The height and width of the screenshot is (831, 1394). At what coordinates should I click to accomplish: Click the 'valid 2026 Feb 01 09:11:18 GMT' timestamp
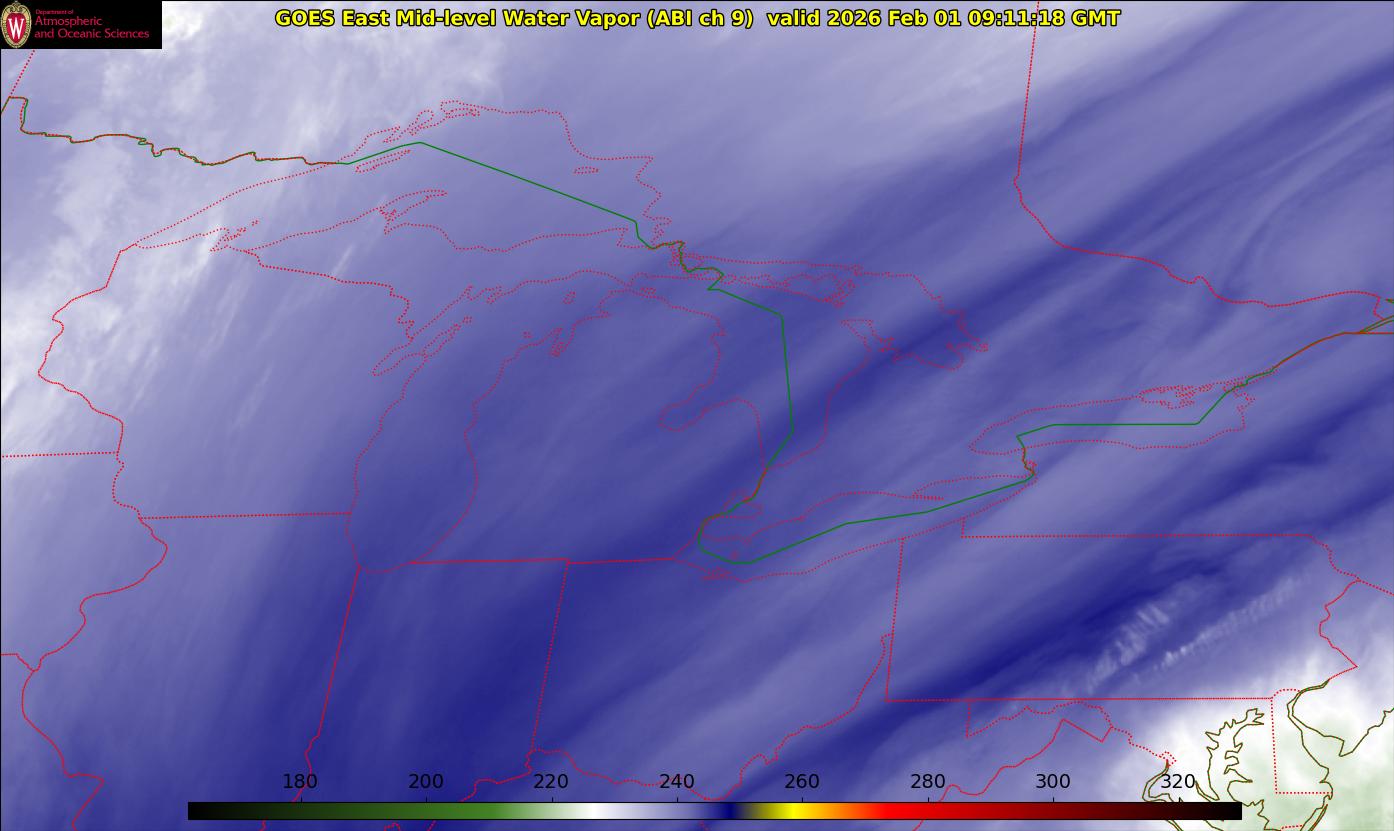pos(943,18)
